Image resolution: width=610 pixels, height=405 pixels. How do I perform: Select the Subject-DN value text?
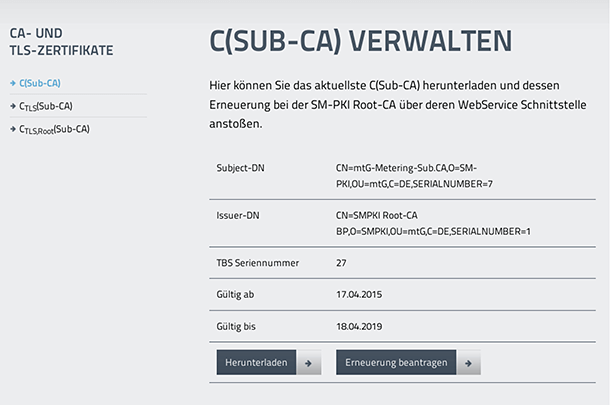[x=414, y=176]
